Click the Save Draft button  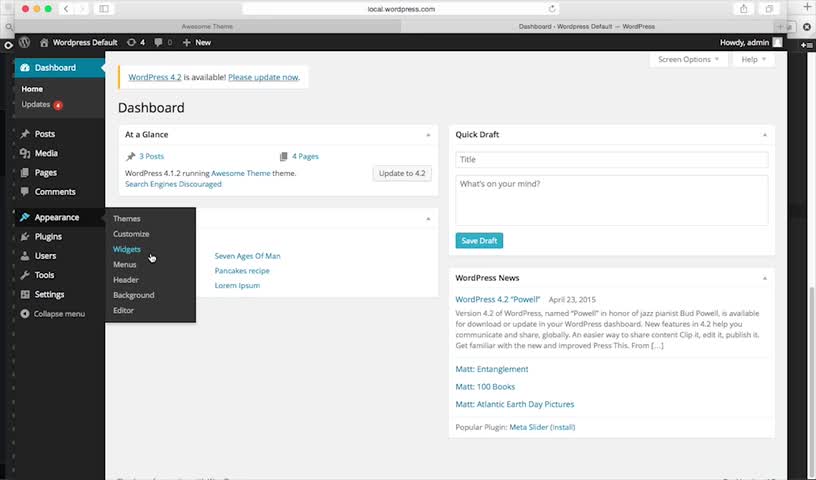click(x=479, y=241)
